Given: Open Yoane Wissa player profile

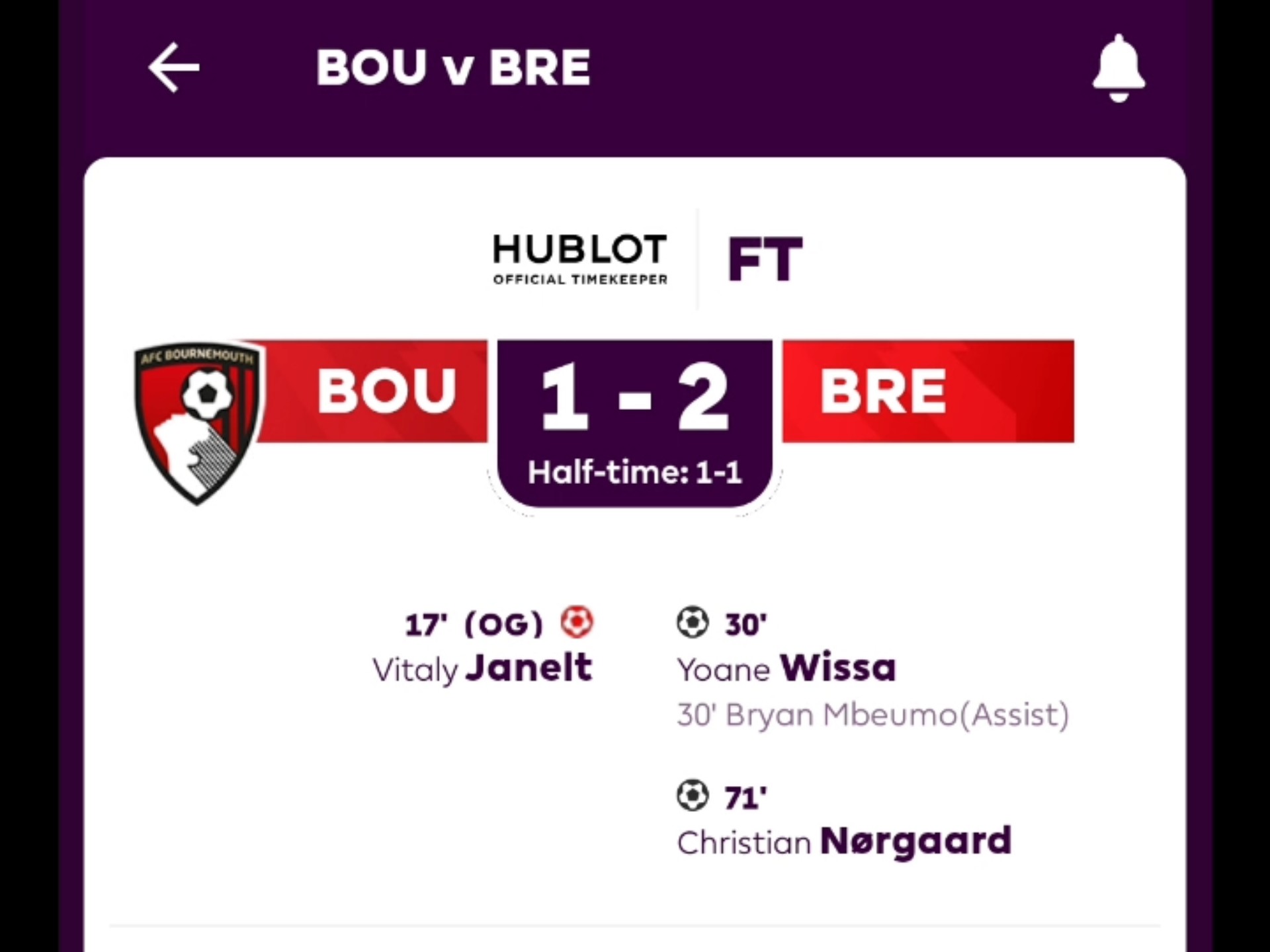Looking at the screenshot, I should 786,668.
